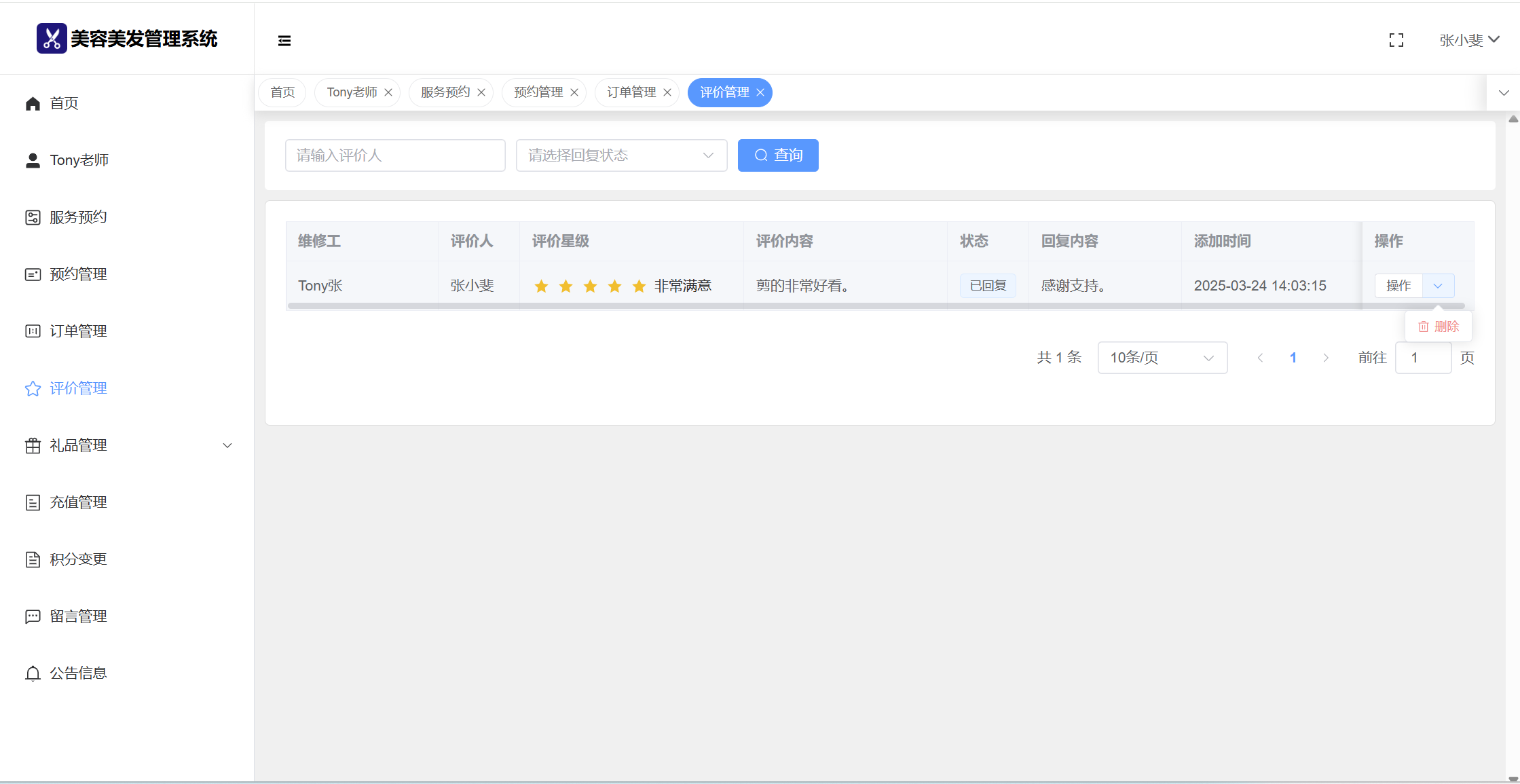Open 充值管理 in the sidebar
Screen dimensions: 1520x784
point(78,502)
